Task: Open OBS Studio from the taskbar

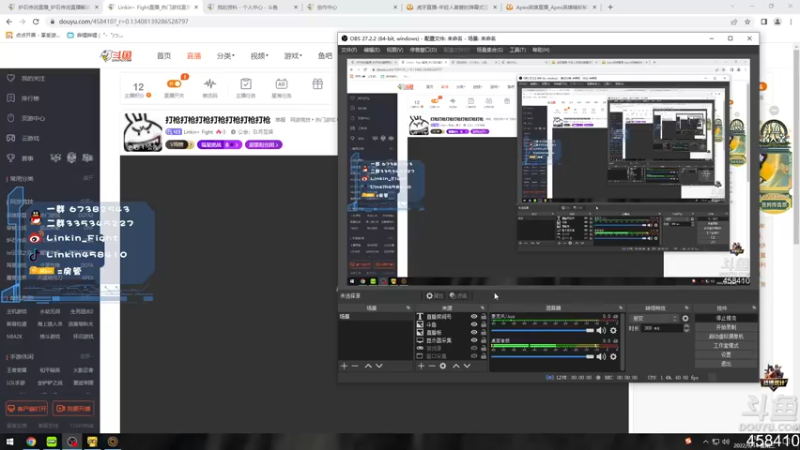Action: [72, 441]
